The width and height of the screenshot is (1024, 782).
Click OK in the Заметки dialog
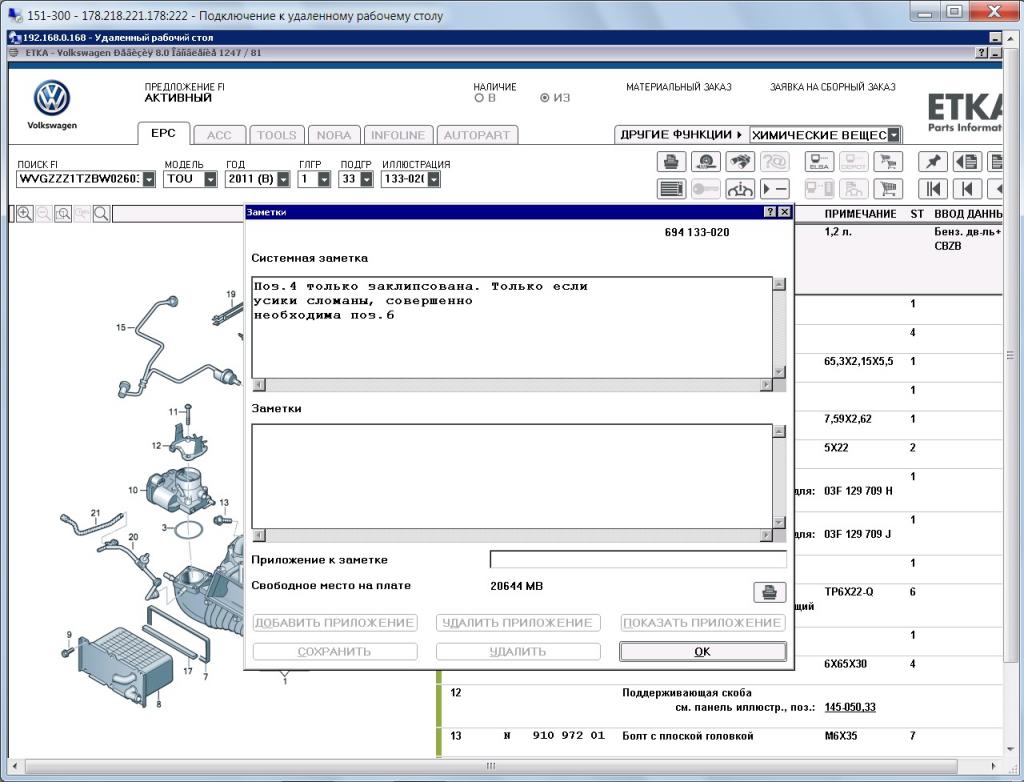[x=703, y=651]
